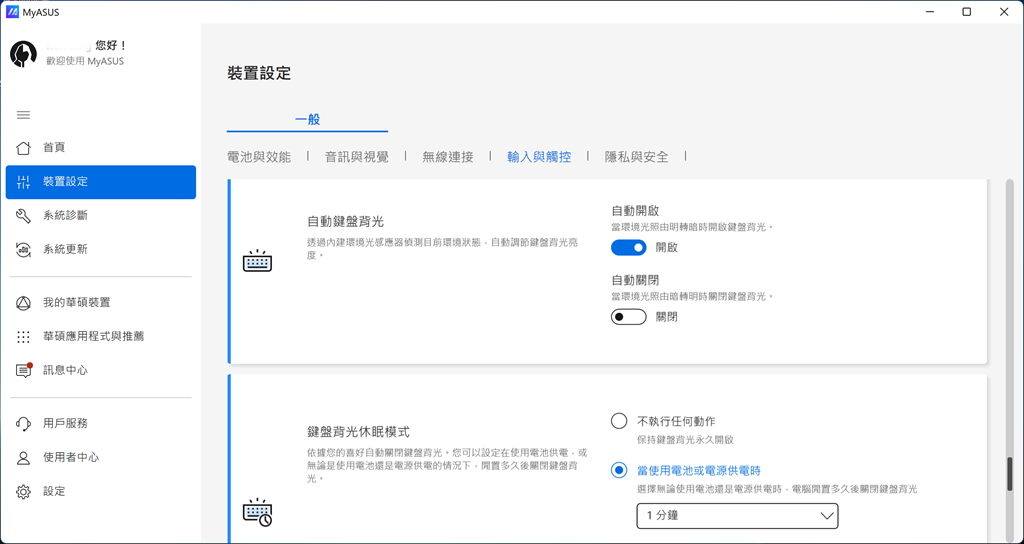Open 系統診斷 wrench icon

(24, 216)
